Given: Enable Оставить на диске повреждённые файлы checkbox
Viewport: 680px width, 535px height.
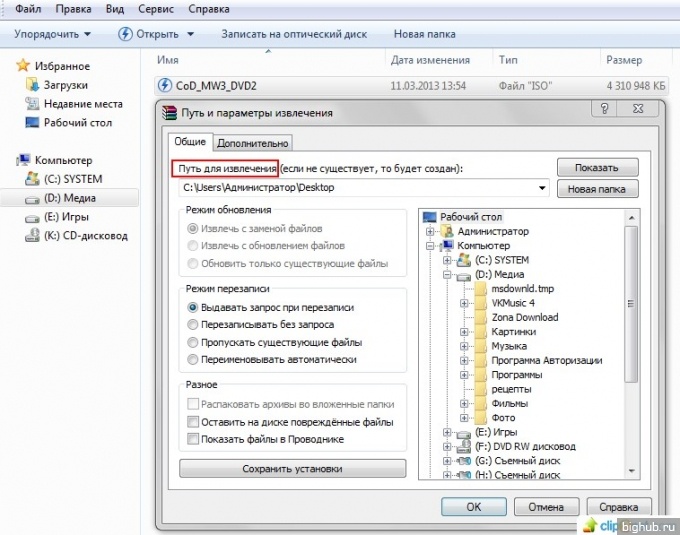Looking at the screenshot, I should pos(193,422).
